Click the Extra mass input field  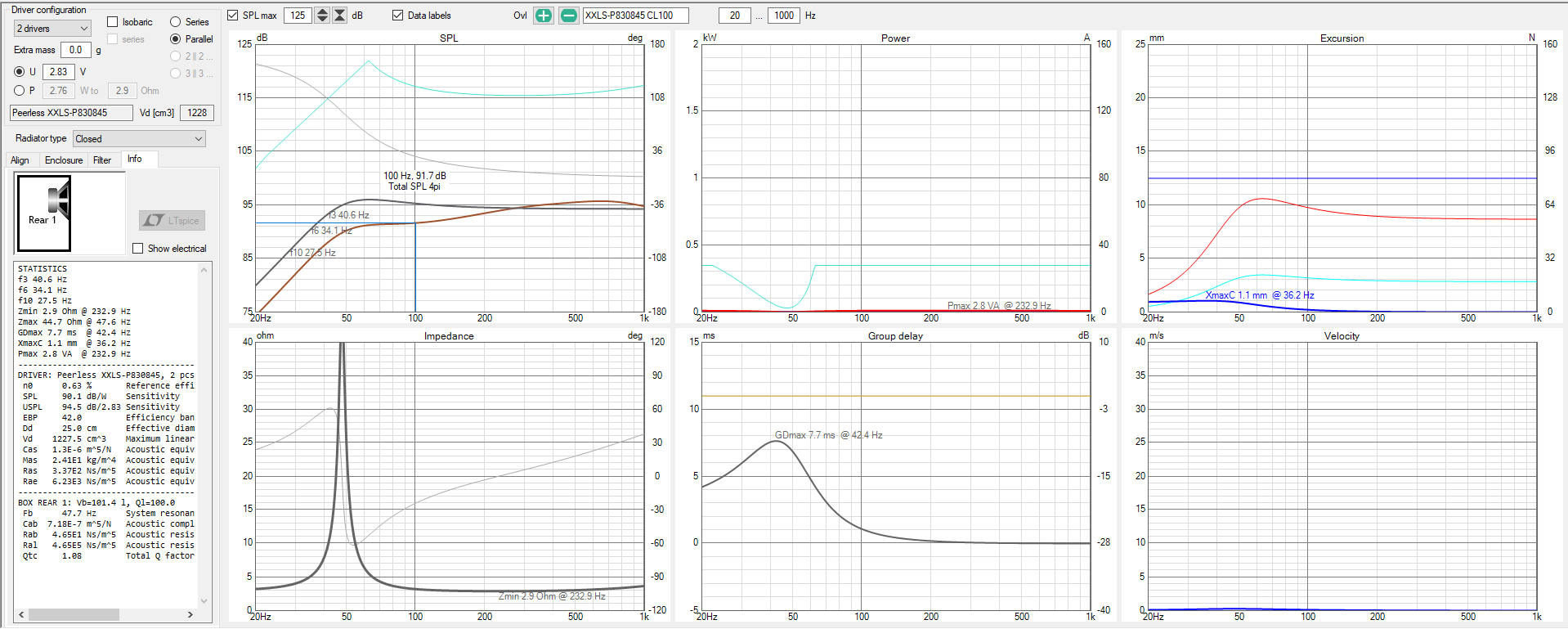[75, 50]
